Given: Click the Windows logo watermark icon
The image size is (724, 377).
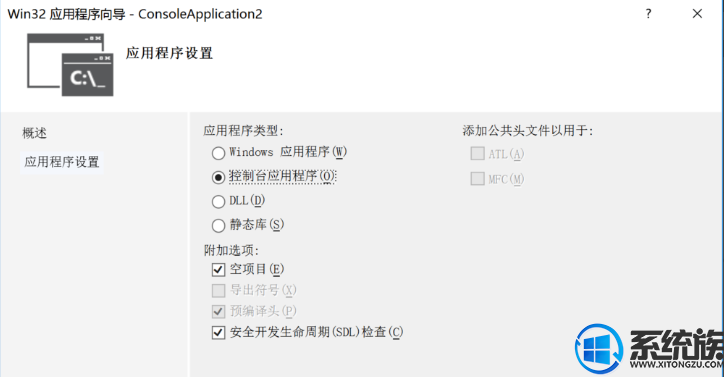Looking at the screenshot, I should pyautogui.click(x=599, y=348).
